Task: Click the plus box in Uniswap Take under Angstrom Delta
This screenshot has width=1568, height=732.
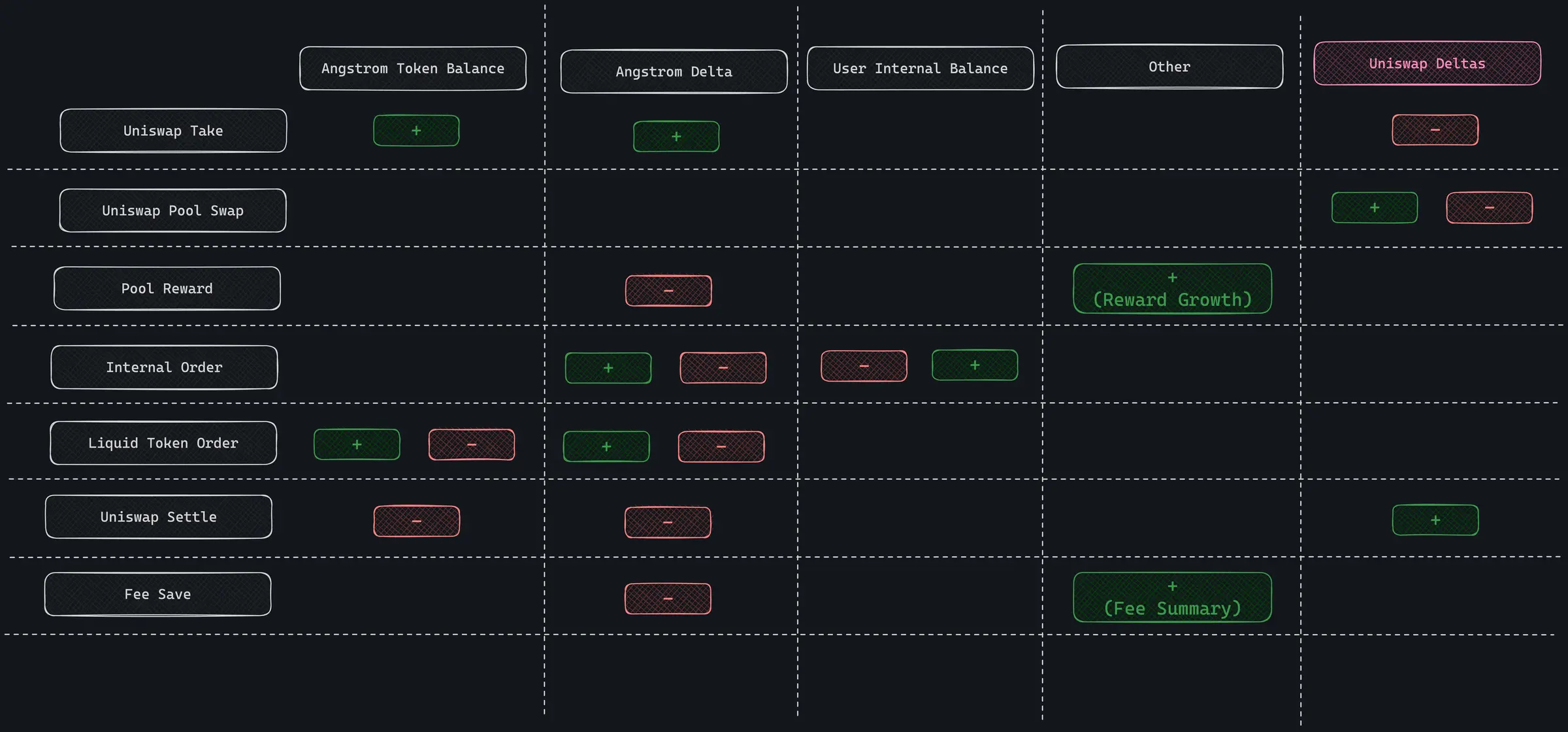Action: click(x=676, y=137)
